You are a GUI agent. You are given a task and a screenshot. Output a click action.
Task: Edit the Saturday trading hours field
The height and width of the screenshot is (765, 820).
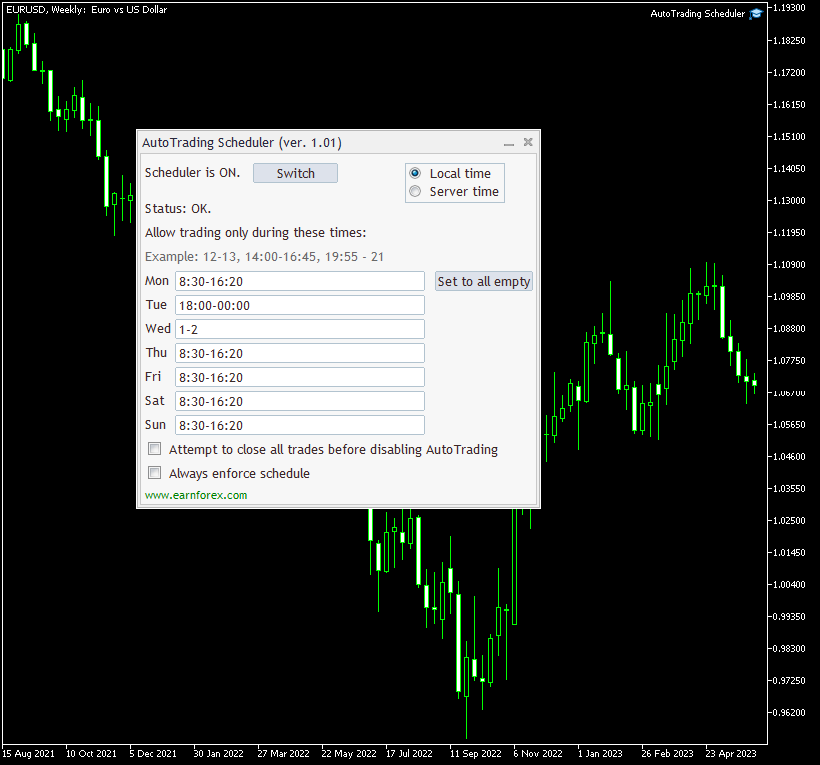click(299, 401)
